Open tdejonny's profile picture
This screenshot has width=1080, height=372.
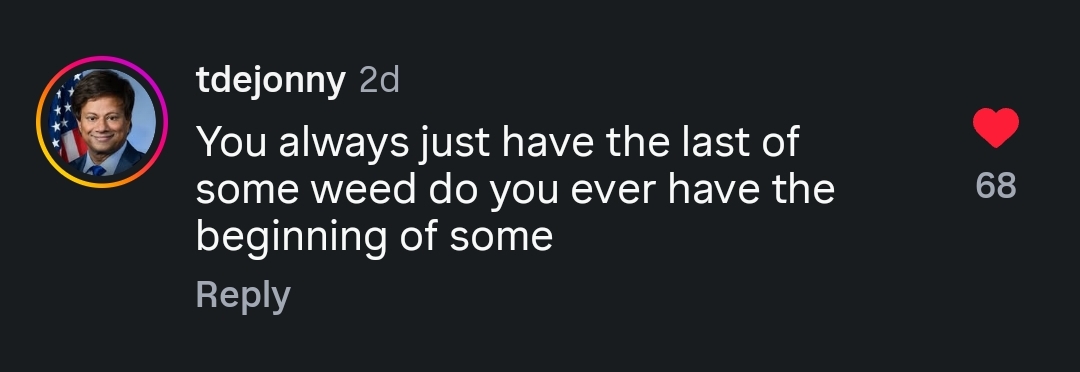[x=102, y=122]
